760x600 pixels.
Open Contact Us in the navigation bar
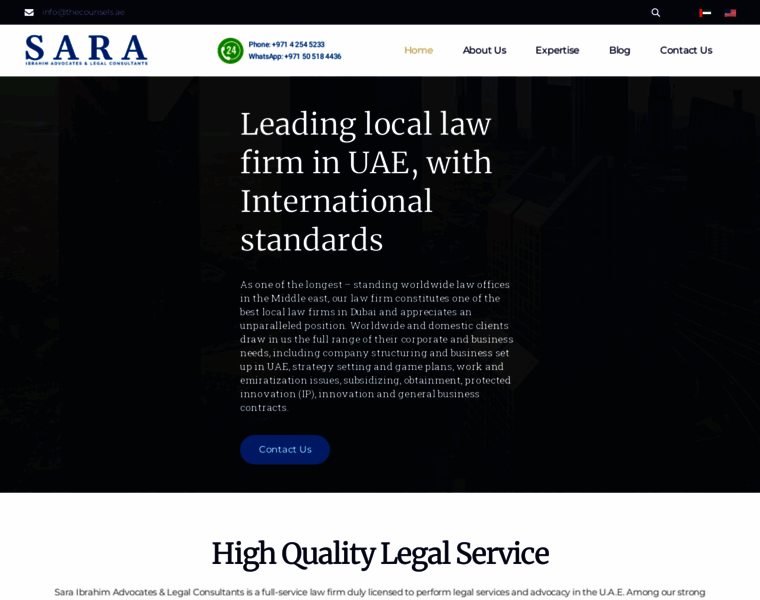[x=686, y=50]
